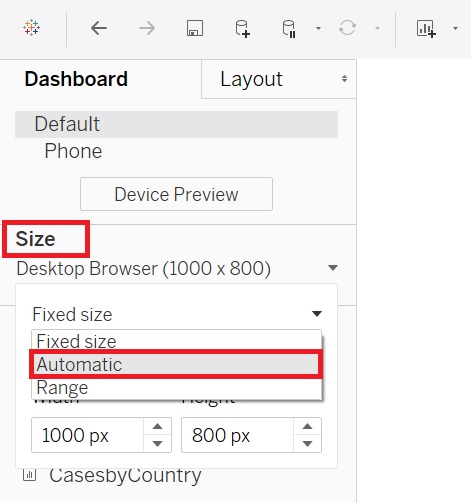
Task: Decrease height with the down stepper
Action: [307, 443]
